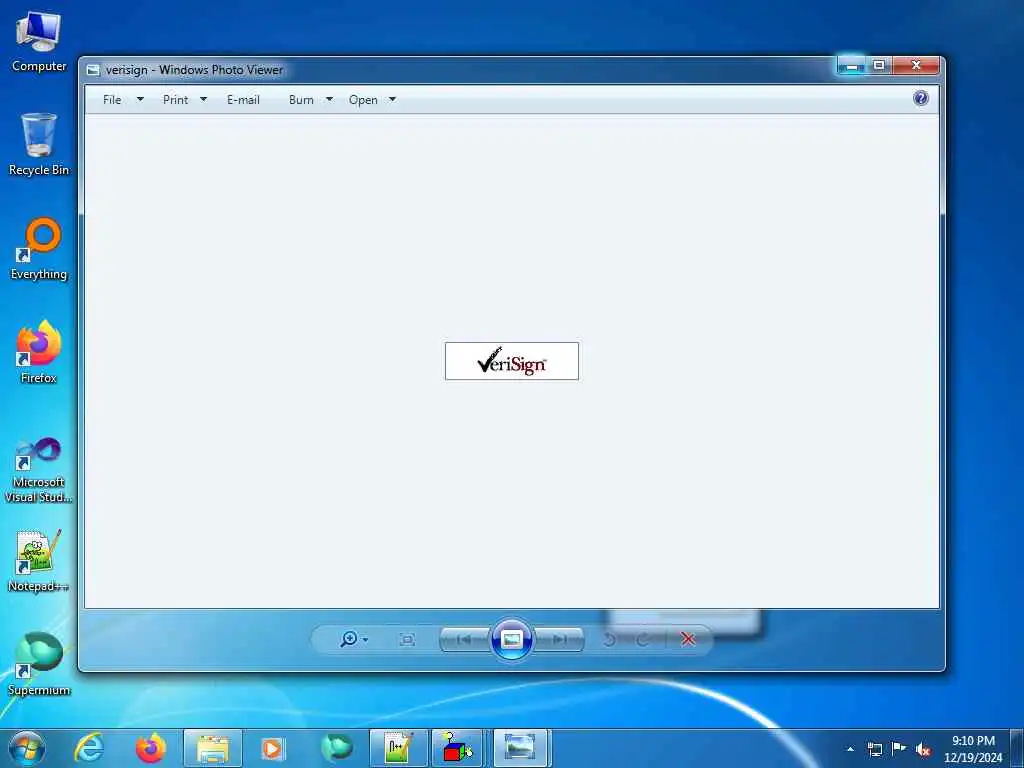Click the blue Help question mark icon

921,99
